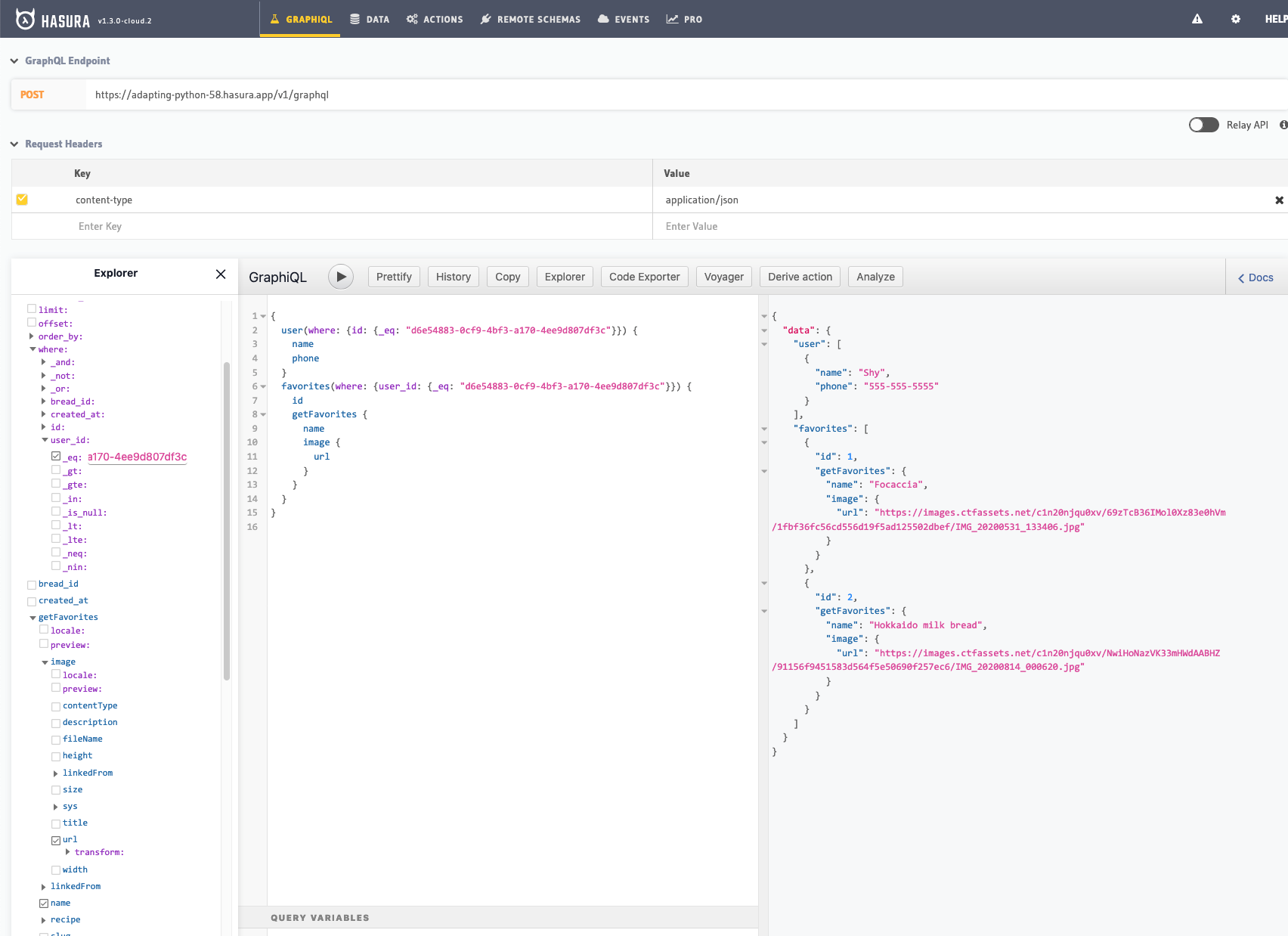Click the Docs chevron icon
1288x936 pixels.
1241,278
